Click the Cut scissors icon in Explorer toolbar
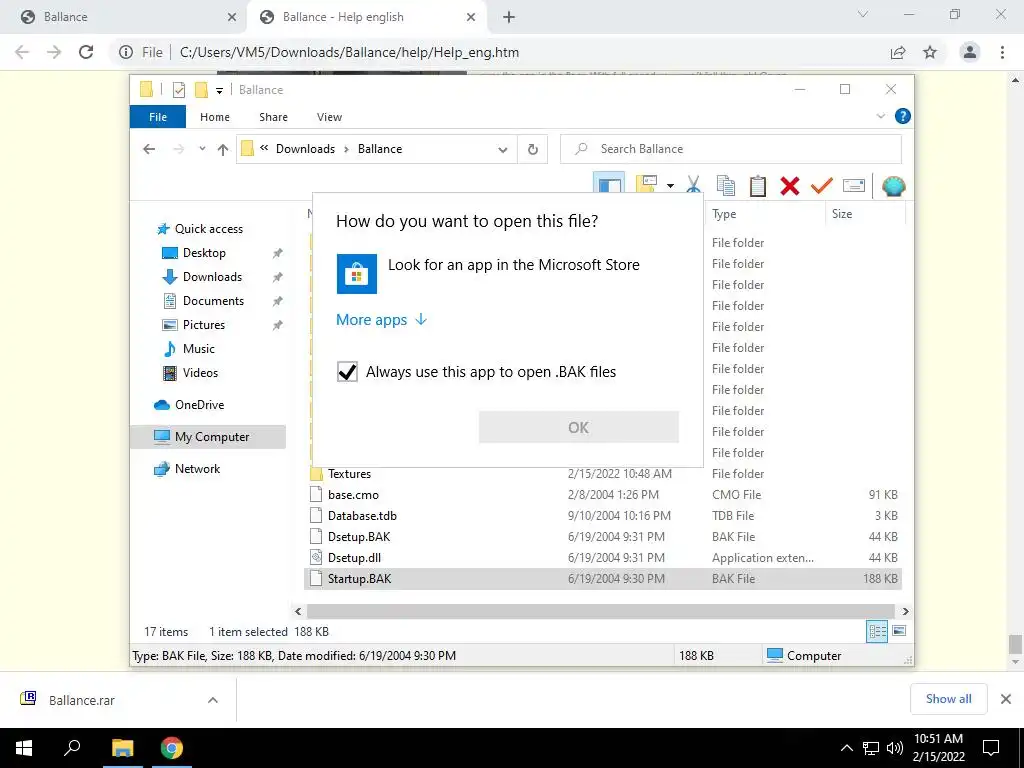Viewport: 1024px width, 768px height. pyautogui.click(x=694, y=186)
